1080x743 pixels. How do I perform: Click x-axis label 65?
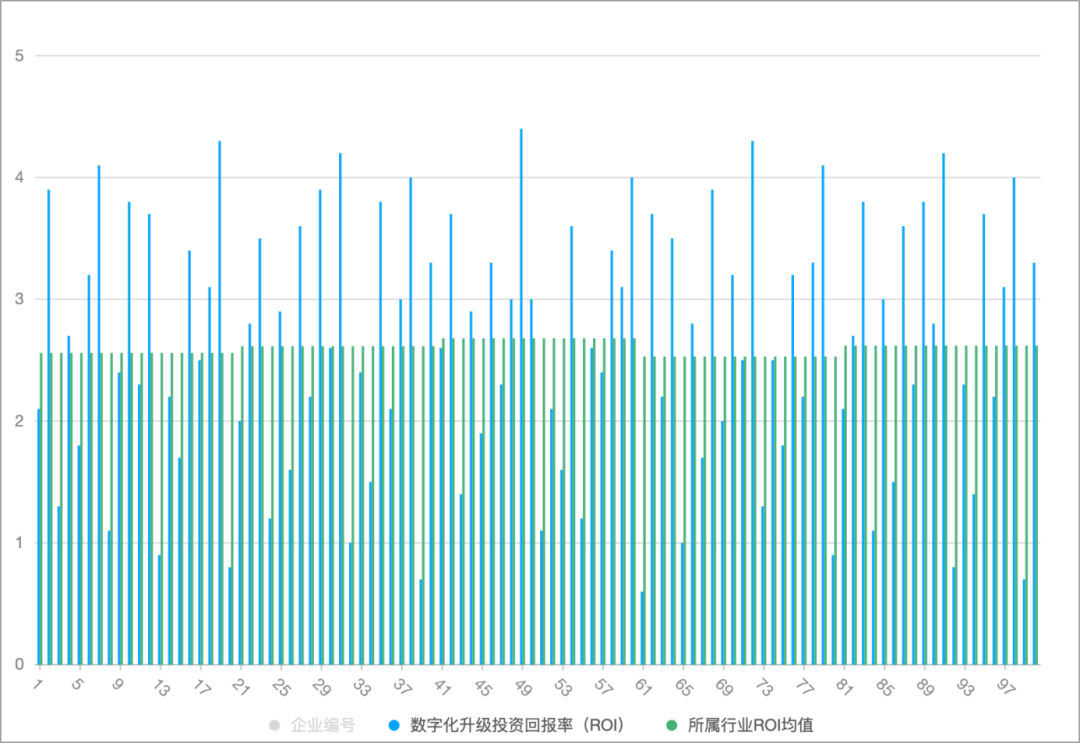(x=683, y=687)
